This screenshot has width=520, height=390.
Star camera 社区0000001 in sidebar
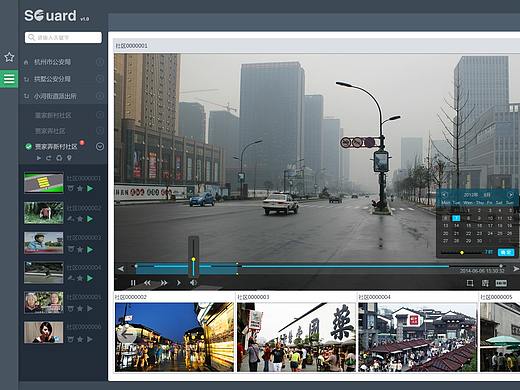[80, 189]
